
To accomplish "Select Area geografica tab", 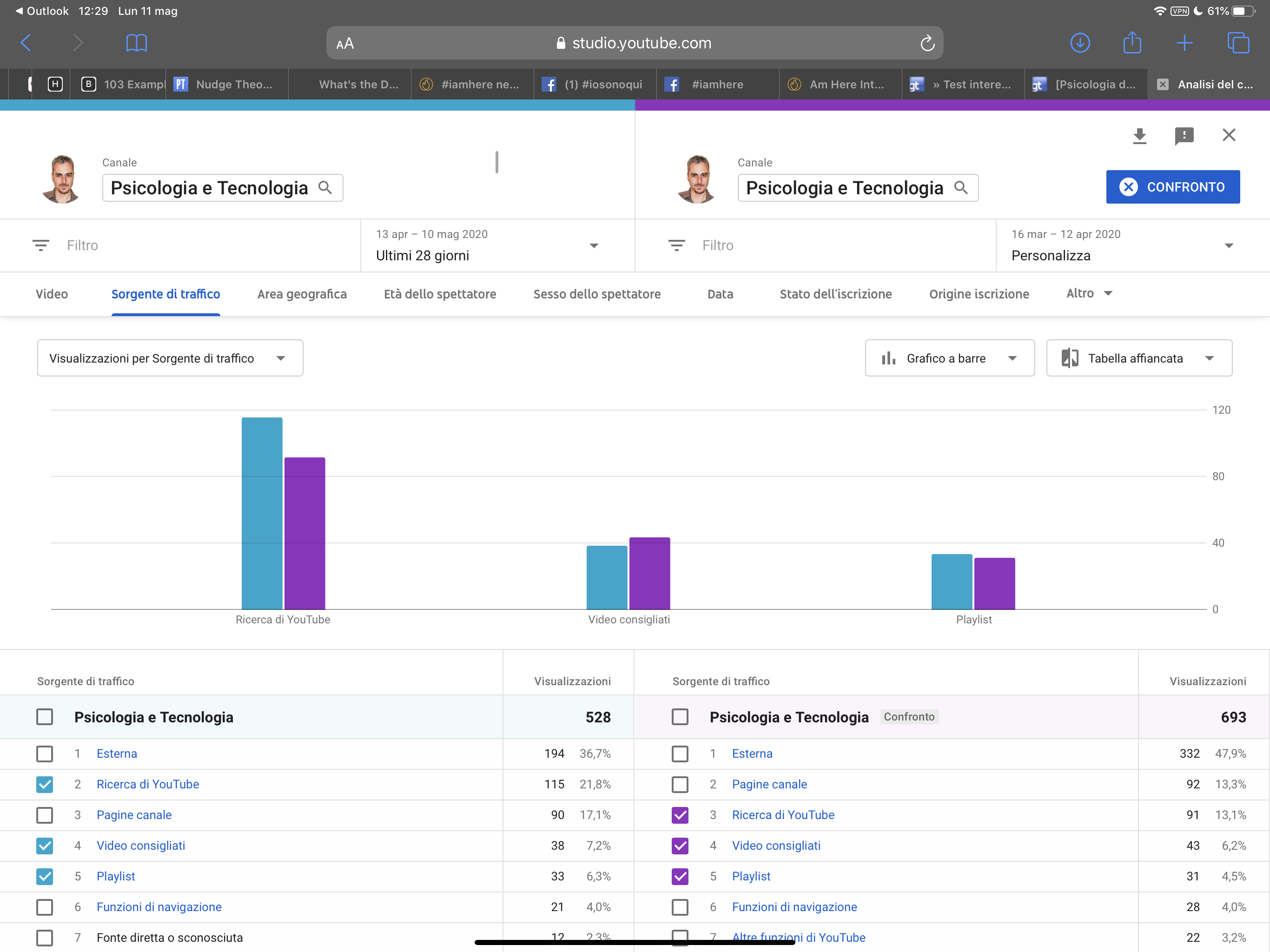I will pos(302,294).
